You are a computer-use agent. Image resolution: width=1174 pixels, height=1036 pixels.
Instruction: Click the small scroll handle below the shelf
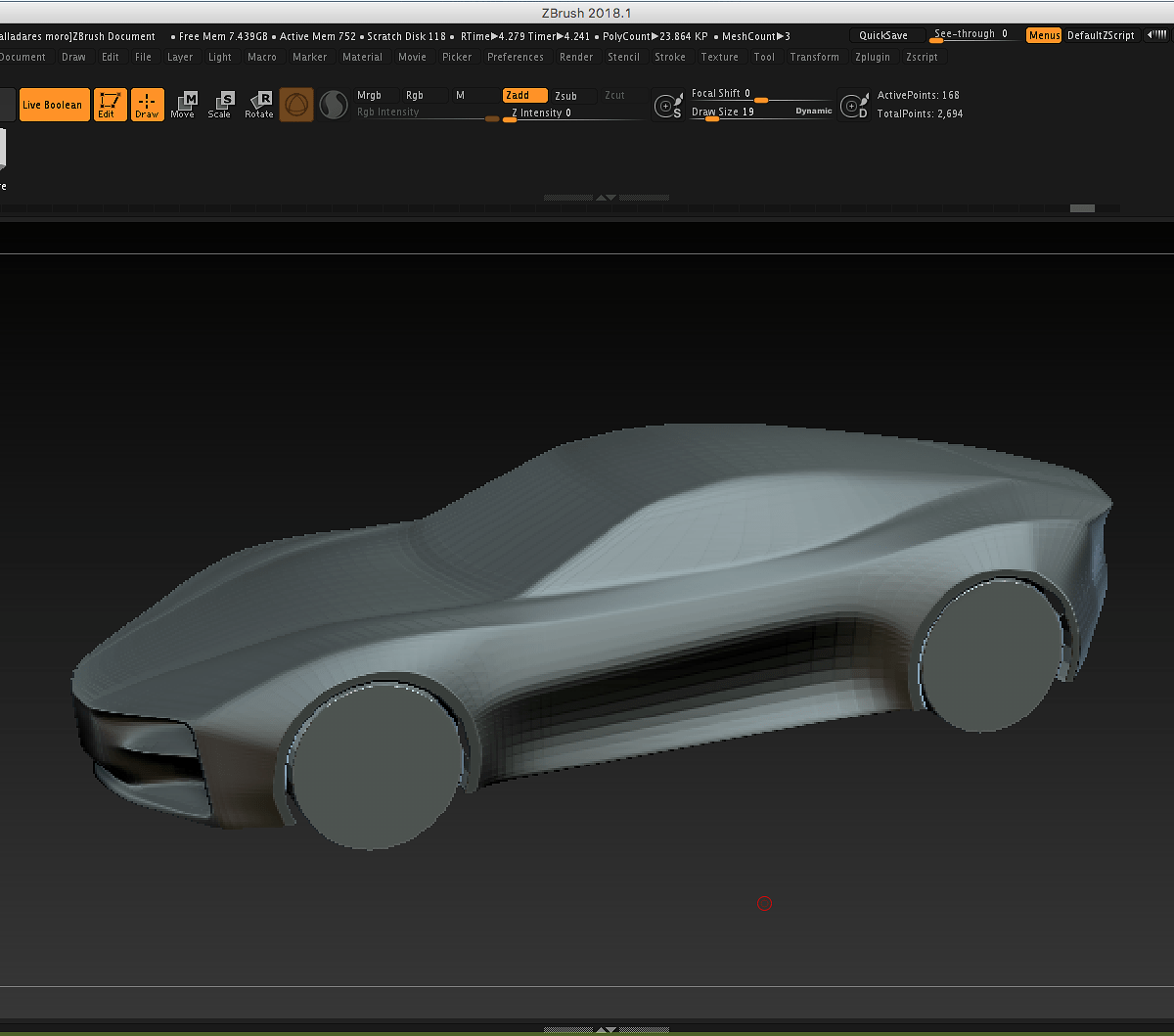pos(1082,208)
